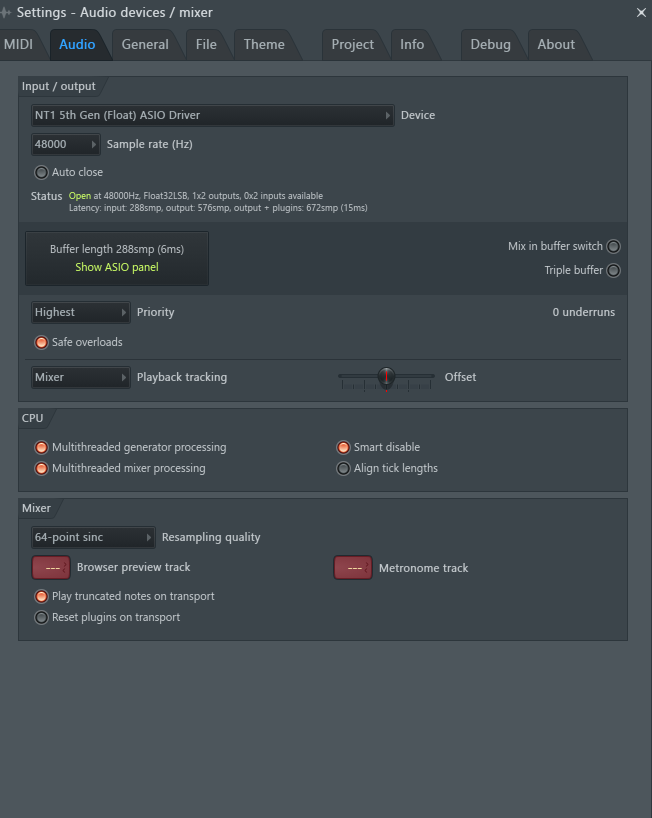Viewport: 652px width, 818px height.
Task: Turn off Smart disable
Action: (x=344, y=447)
